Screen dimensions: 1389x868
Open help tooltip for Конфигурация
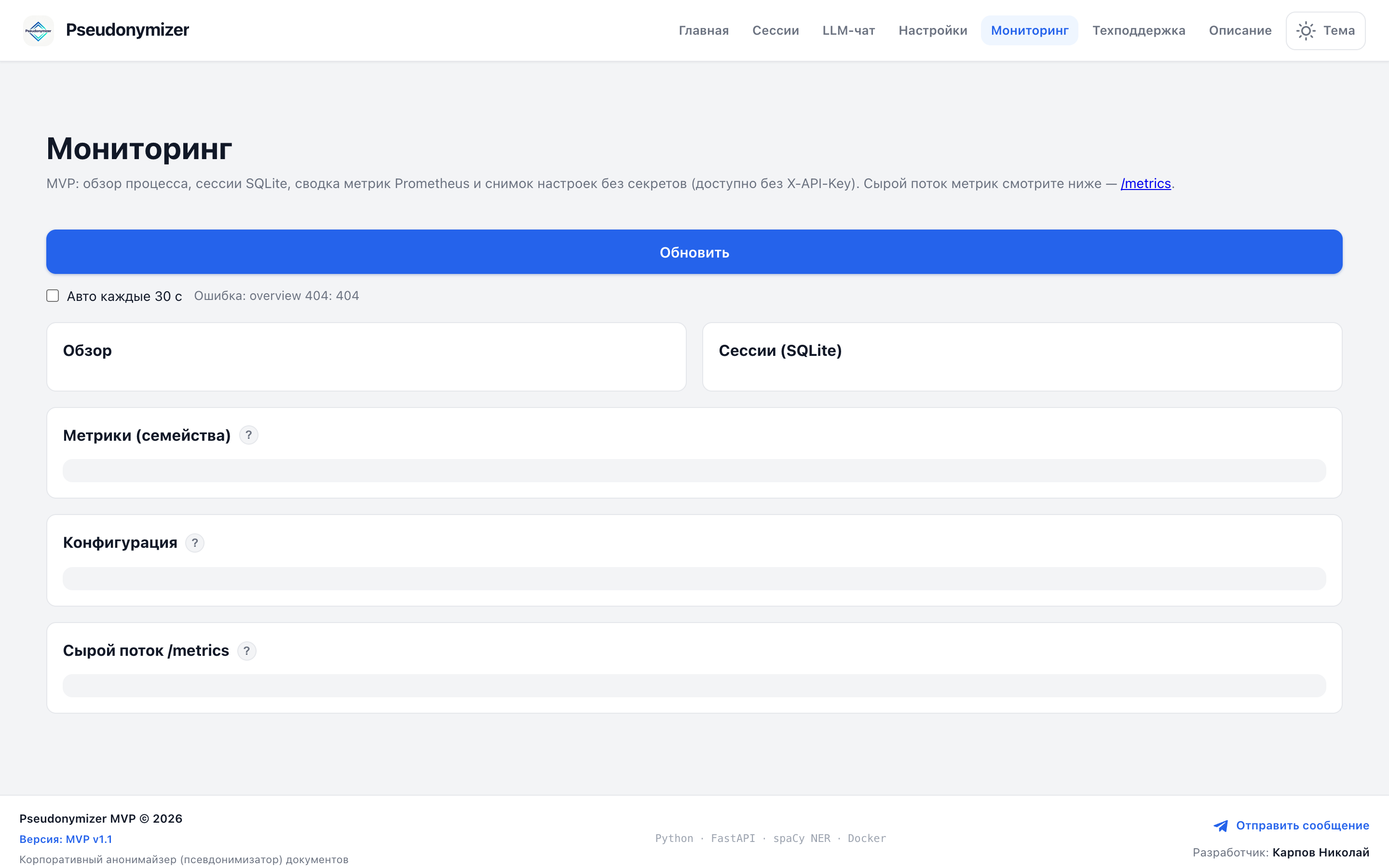pos(194,543)
